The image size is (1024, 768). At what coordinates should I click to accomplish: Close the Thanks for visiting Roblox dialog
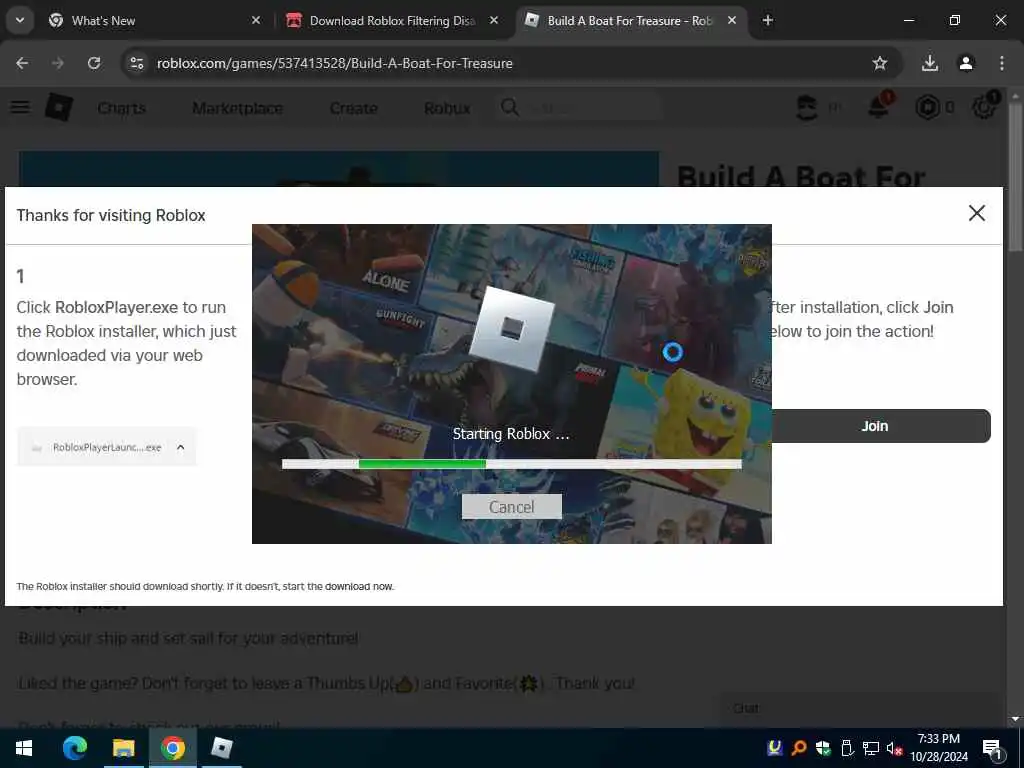(x=977, y=213)
